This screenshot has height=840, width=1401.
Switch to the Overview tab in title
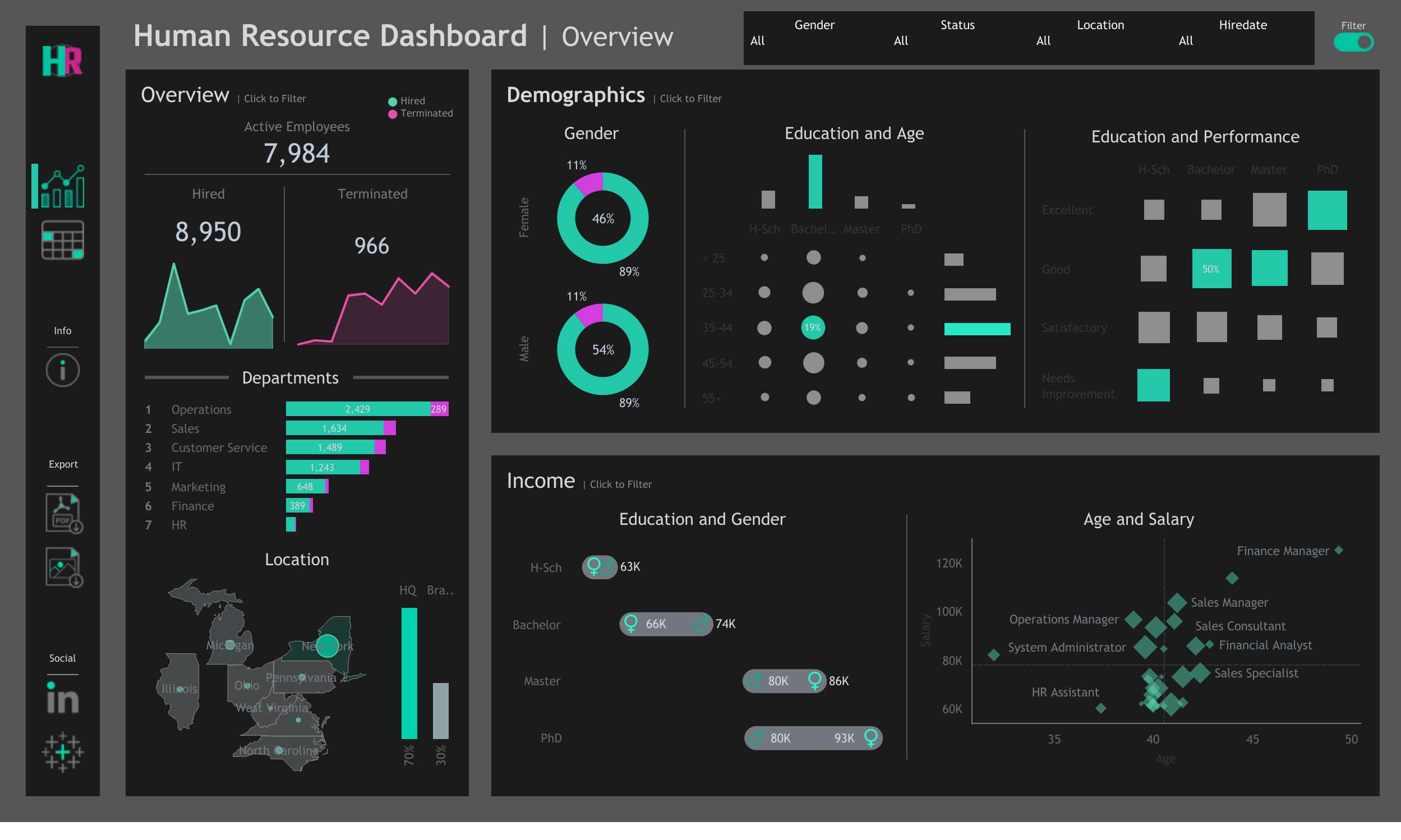tap(616, 36)
